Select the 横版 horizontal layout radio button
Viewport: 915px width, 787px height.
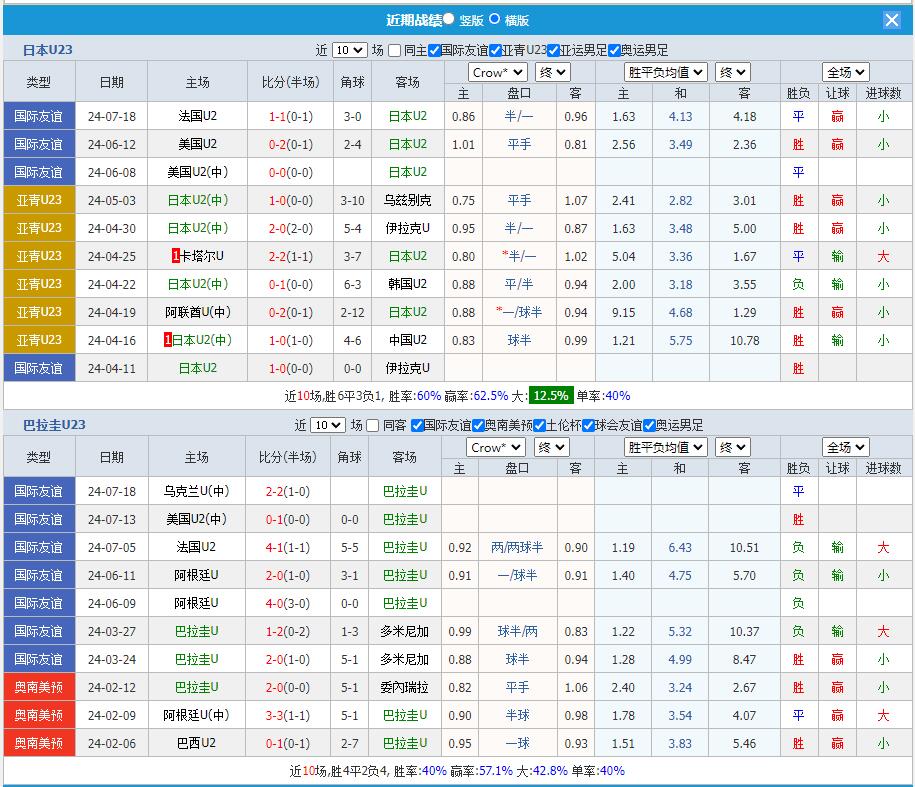tap(494, 19)
